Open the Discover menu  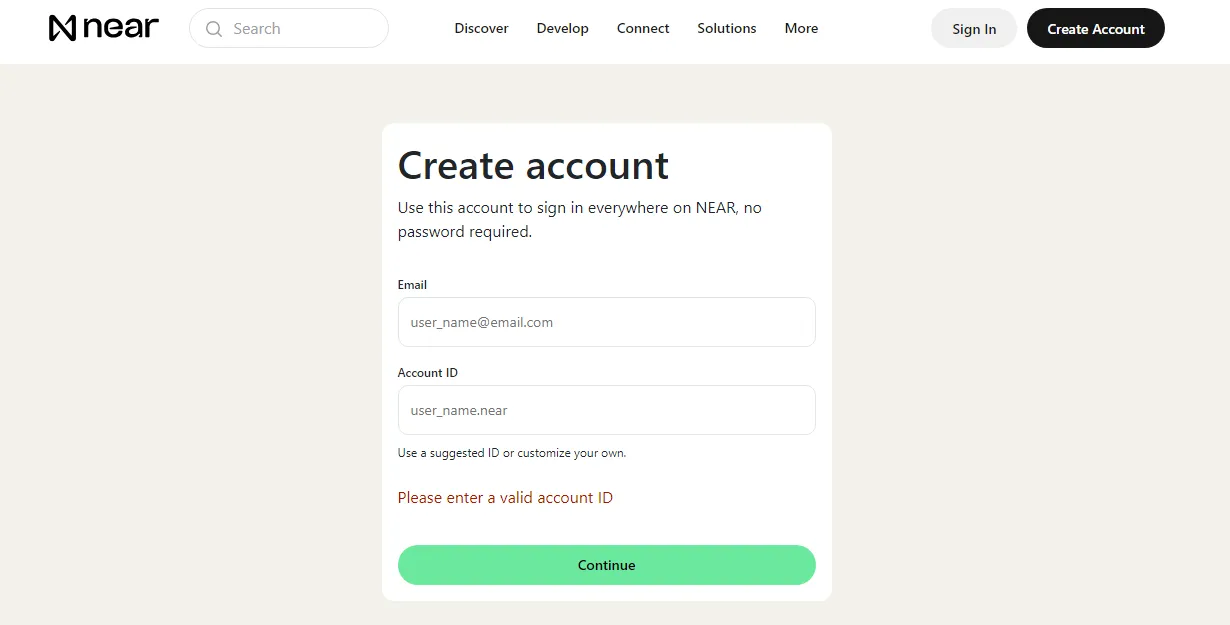coord(481,28)
